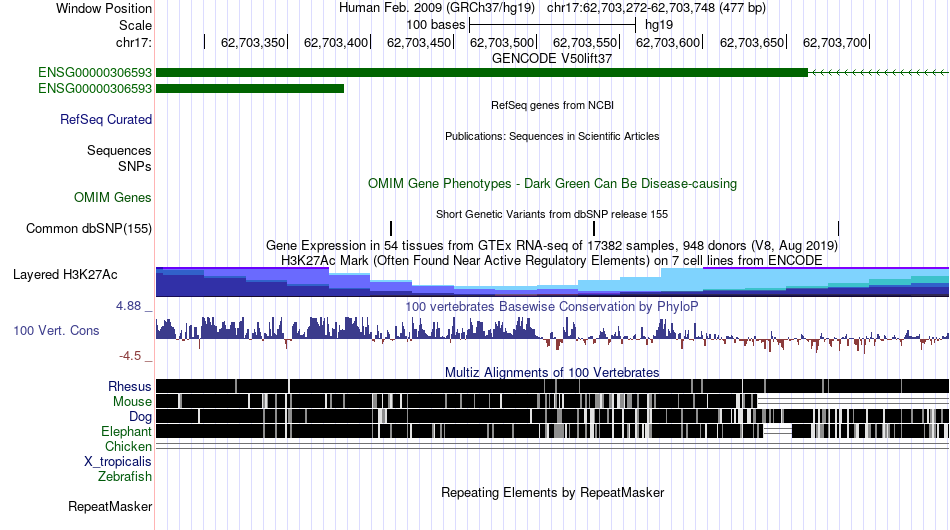This screenshot has height=530, width=950.
Task: Open the OMIM Genes track label
Action: [112, 197]
